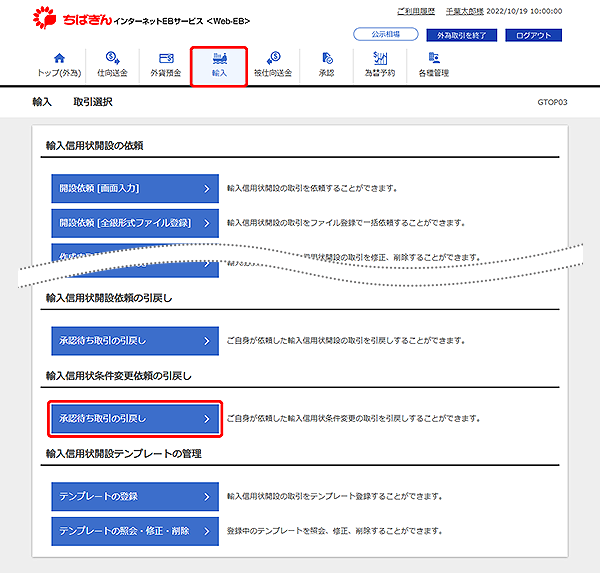Click the 取引選択 page title text
This screenshot has height=573, width=600.
pos(93,102)
